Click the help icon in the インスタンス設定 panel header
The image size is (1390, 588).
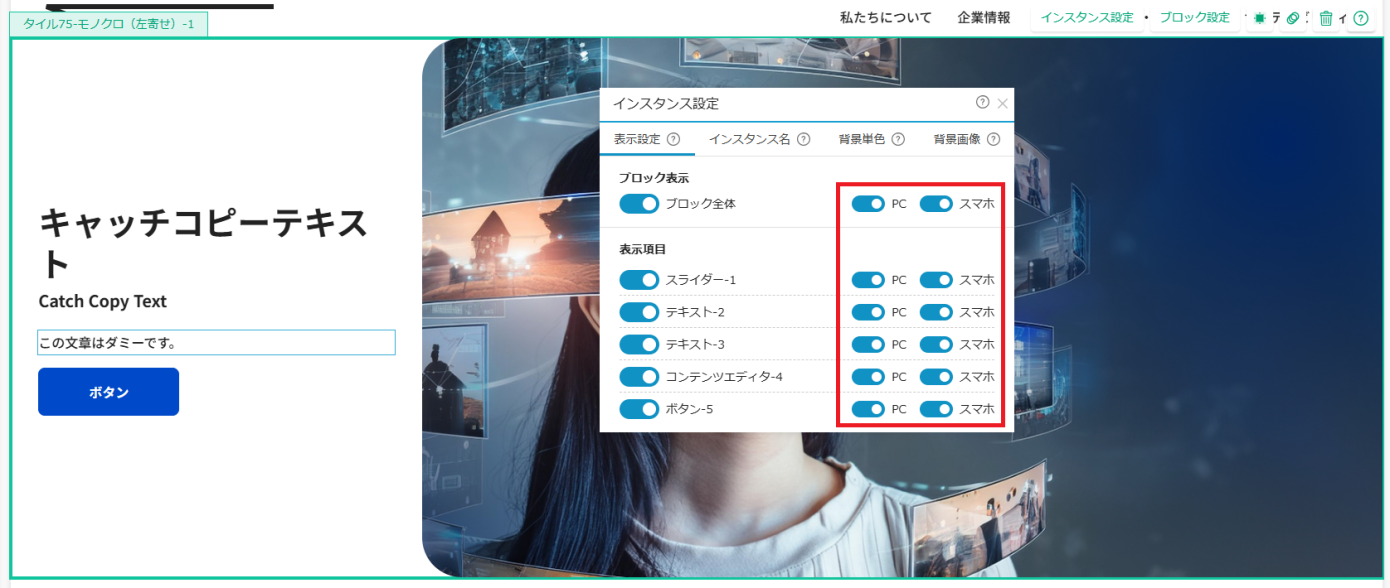click(982, 103)
